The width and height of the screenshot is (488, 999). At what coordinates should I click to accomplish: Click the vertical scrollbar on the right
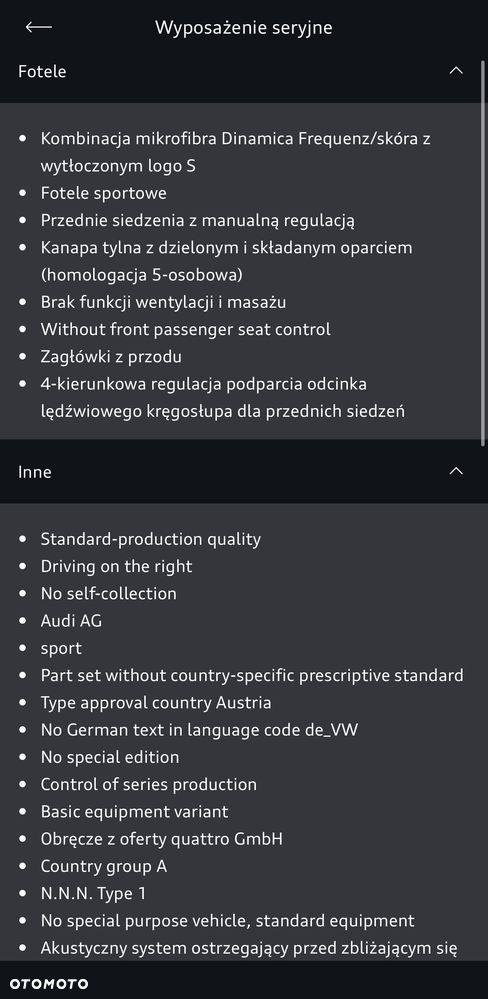pos(484,252)
